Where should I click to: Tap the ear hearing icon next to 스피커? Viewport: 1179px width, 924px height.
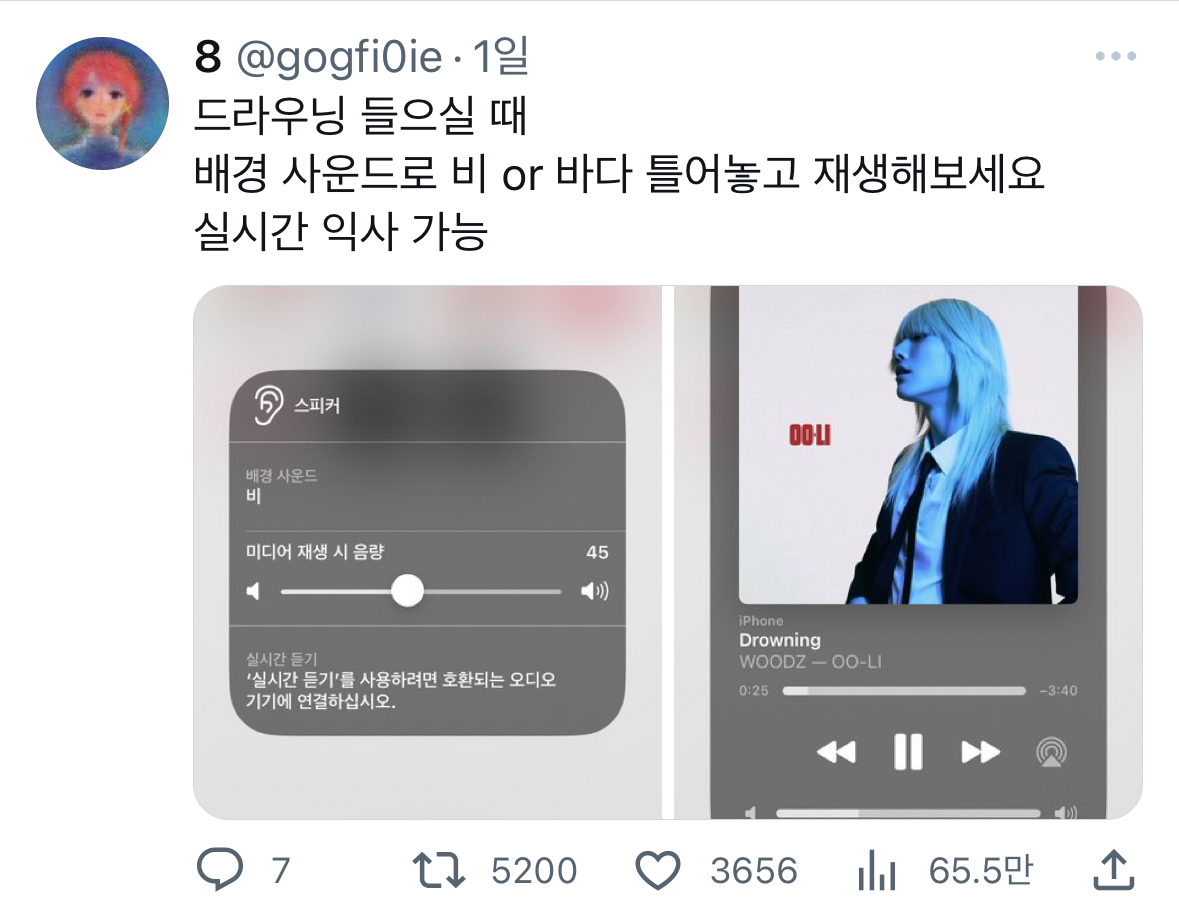(x=268, y=405)
